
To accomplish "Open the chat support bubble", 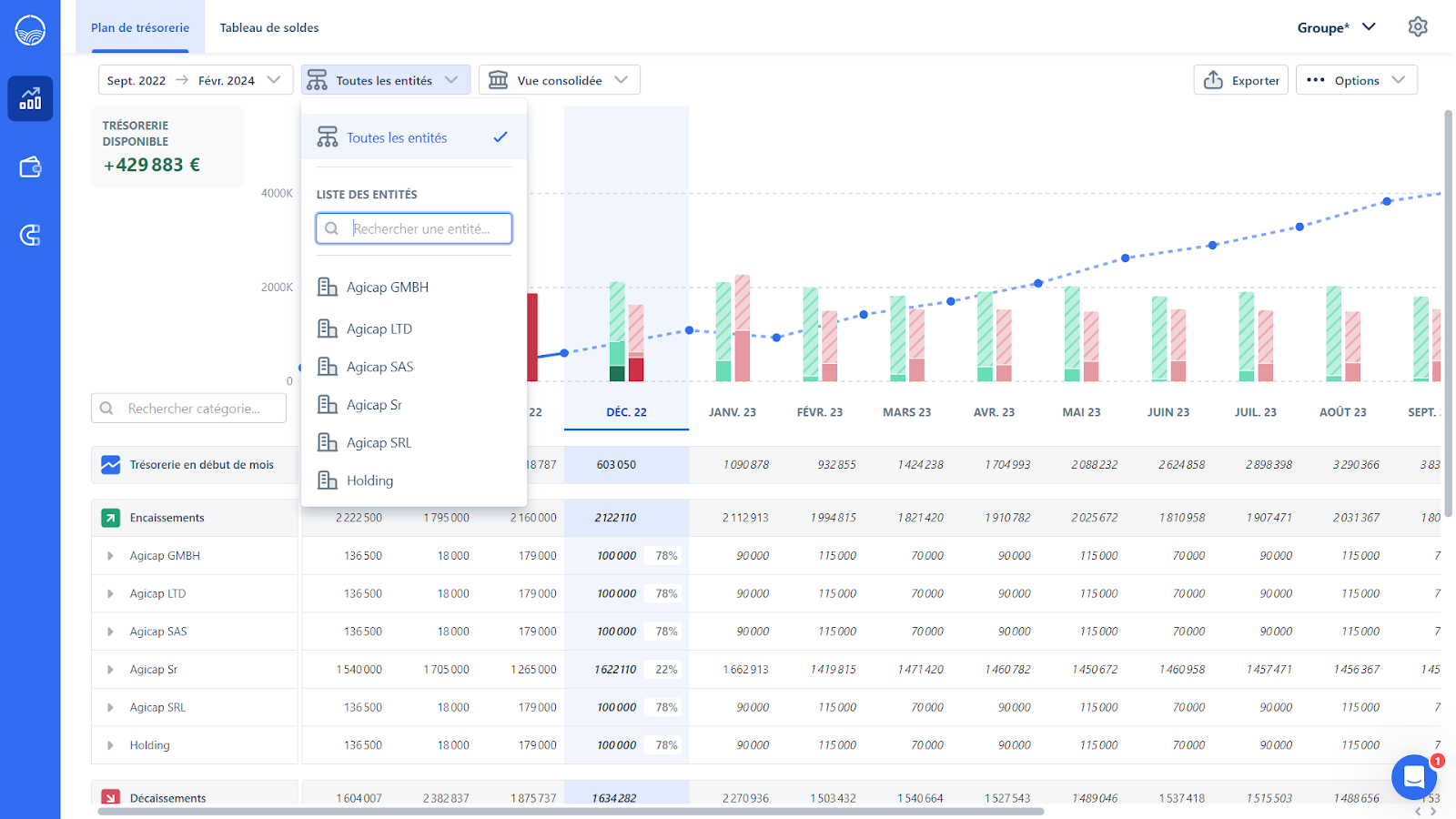I will 1414,777.
